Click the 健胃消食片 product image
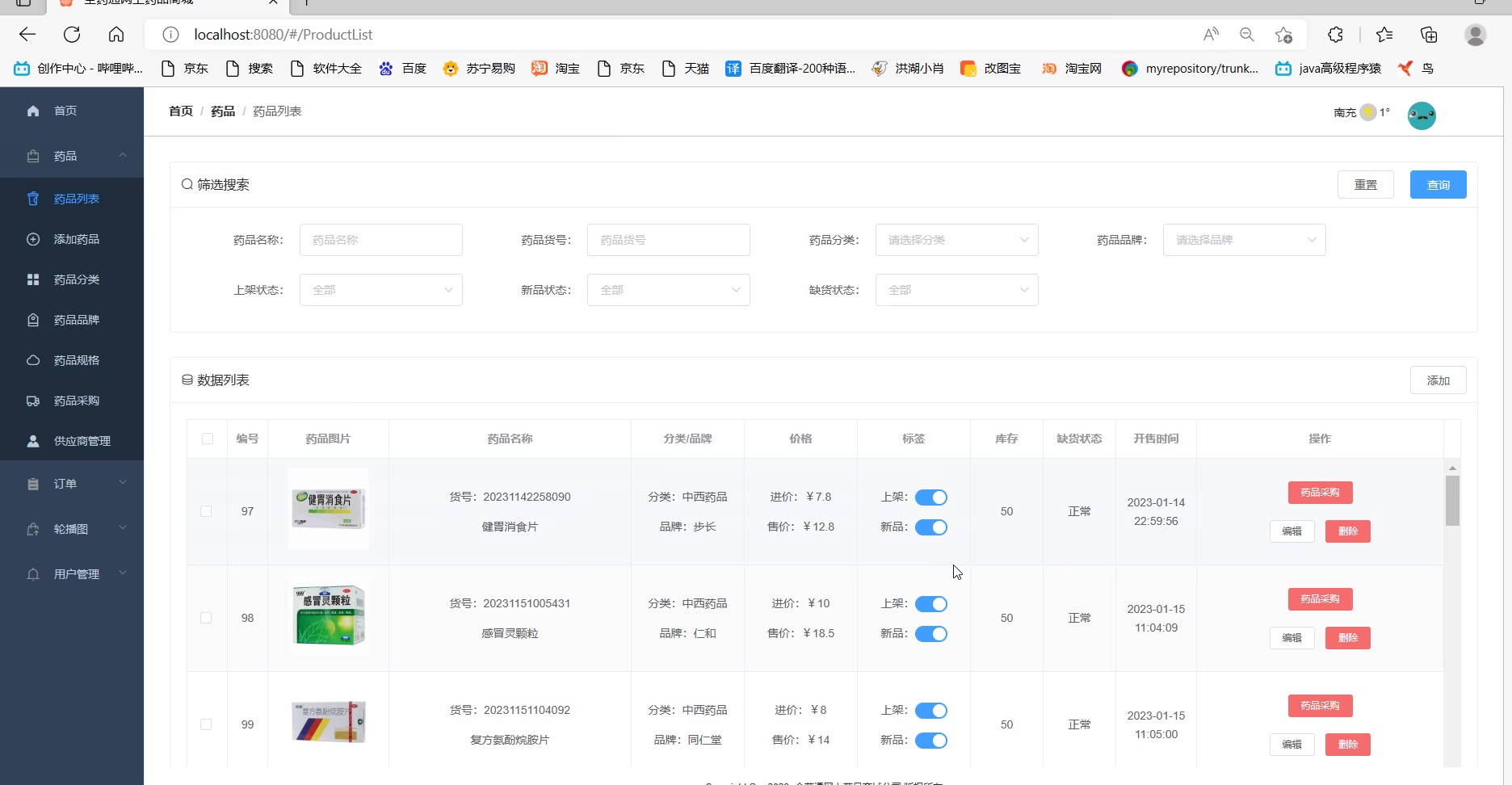This screenshot has height=785, width=1512. (329, 509)
